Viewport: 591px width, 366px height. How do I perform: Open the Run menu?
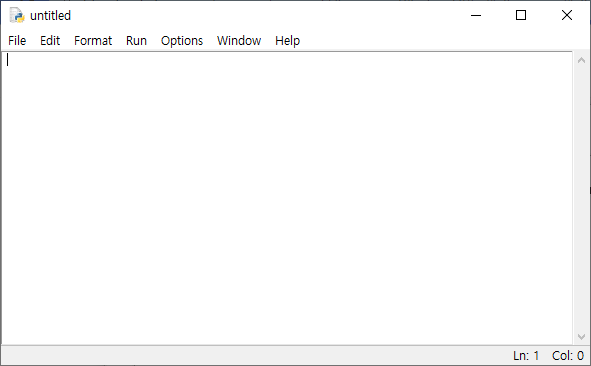pyautogui.click(x=136, y=40)
